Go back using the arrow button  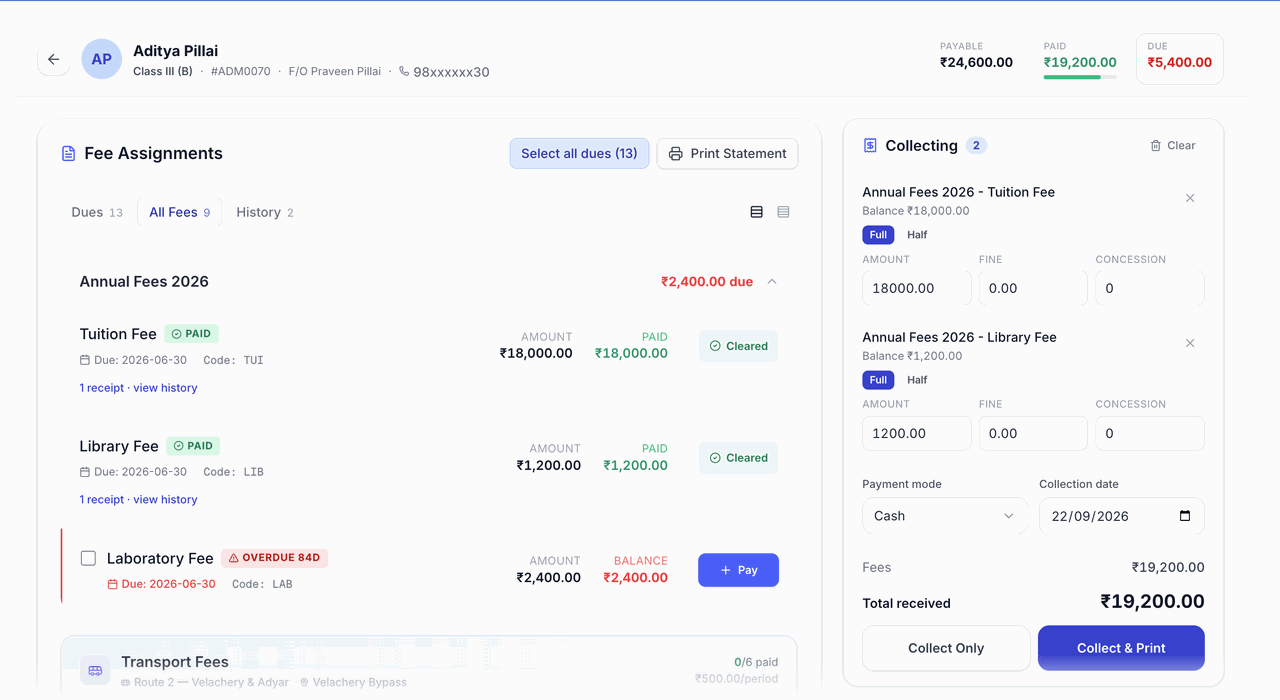pos(54,60)
